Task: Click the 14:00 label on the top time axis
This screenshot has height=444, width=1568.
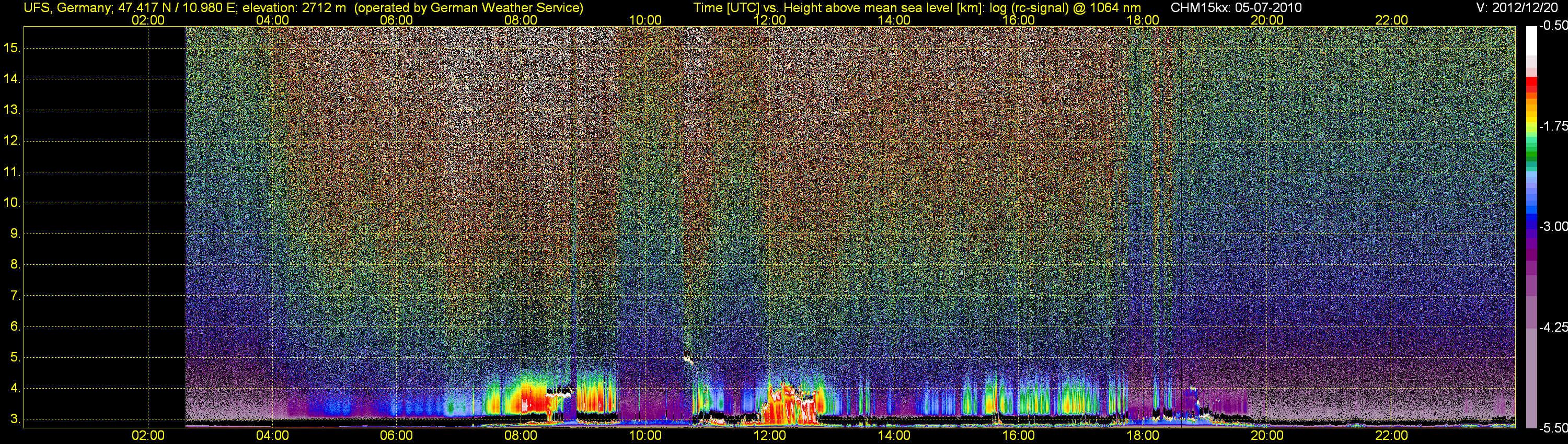Action: [894, 20]
